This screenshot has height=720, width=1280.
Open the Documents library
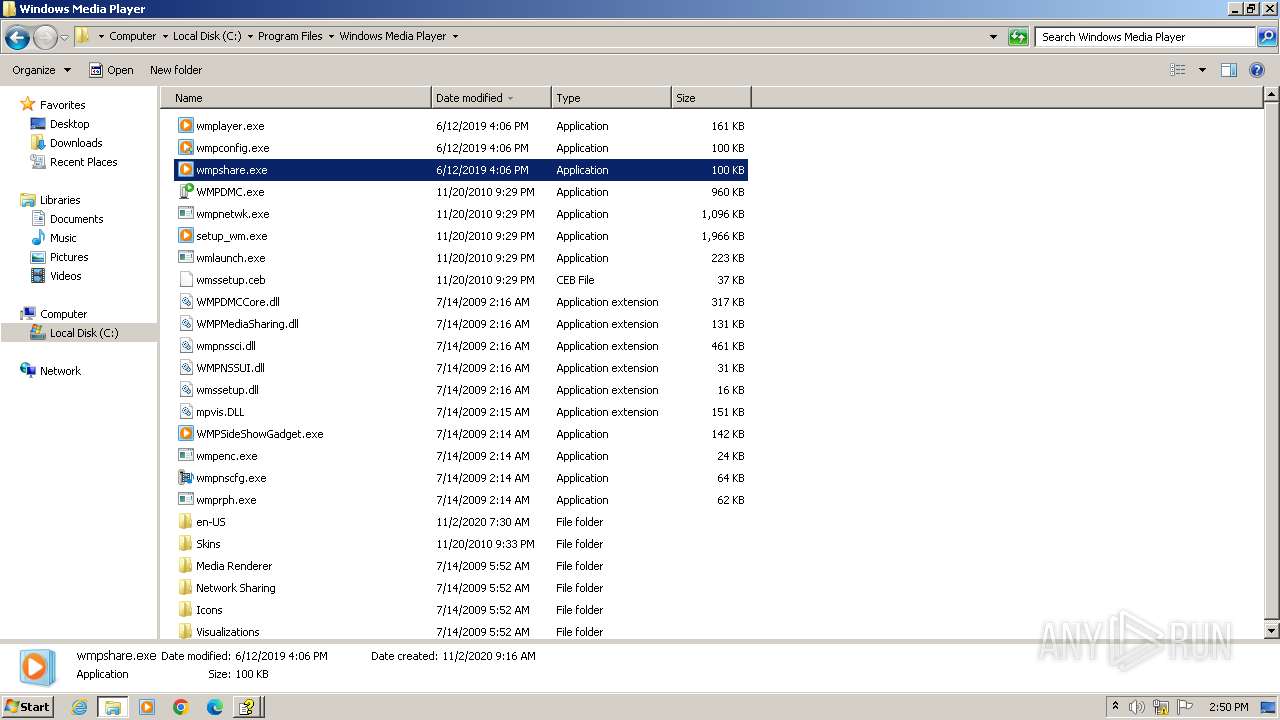click(x=76, y=219)
